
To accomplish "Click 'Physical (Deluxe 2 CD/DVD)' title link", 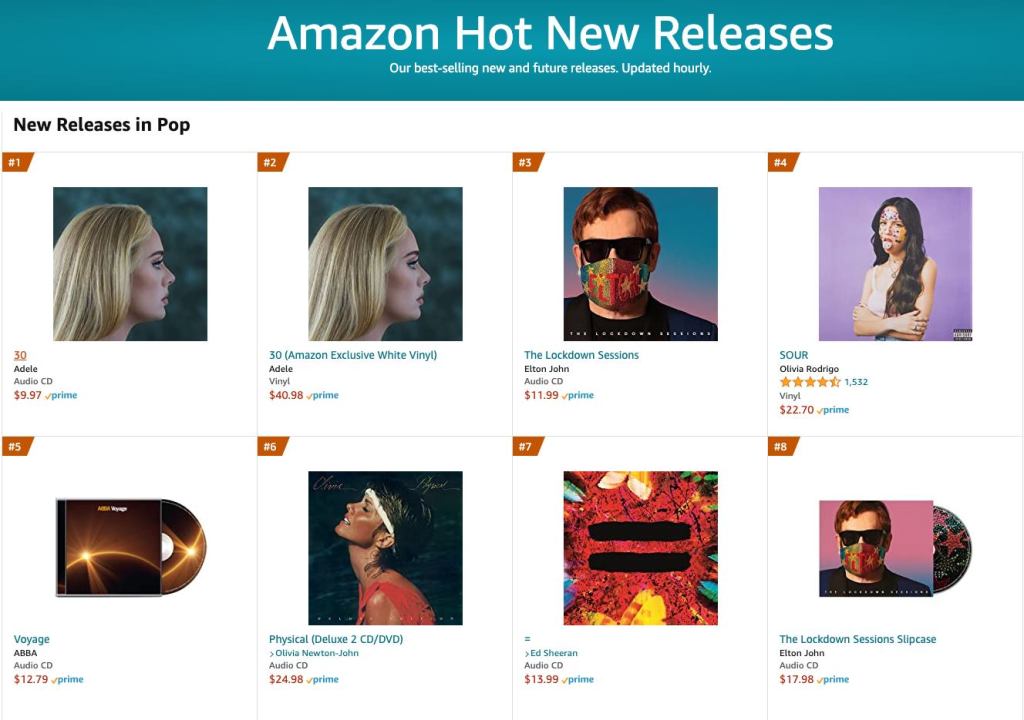I will [336, 639].
